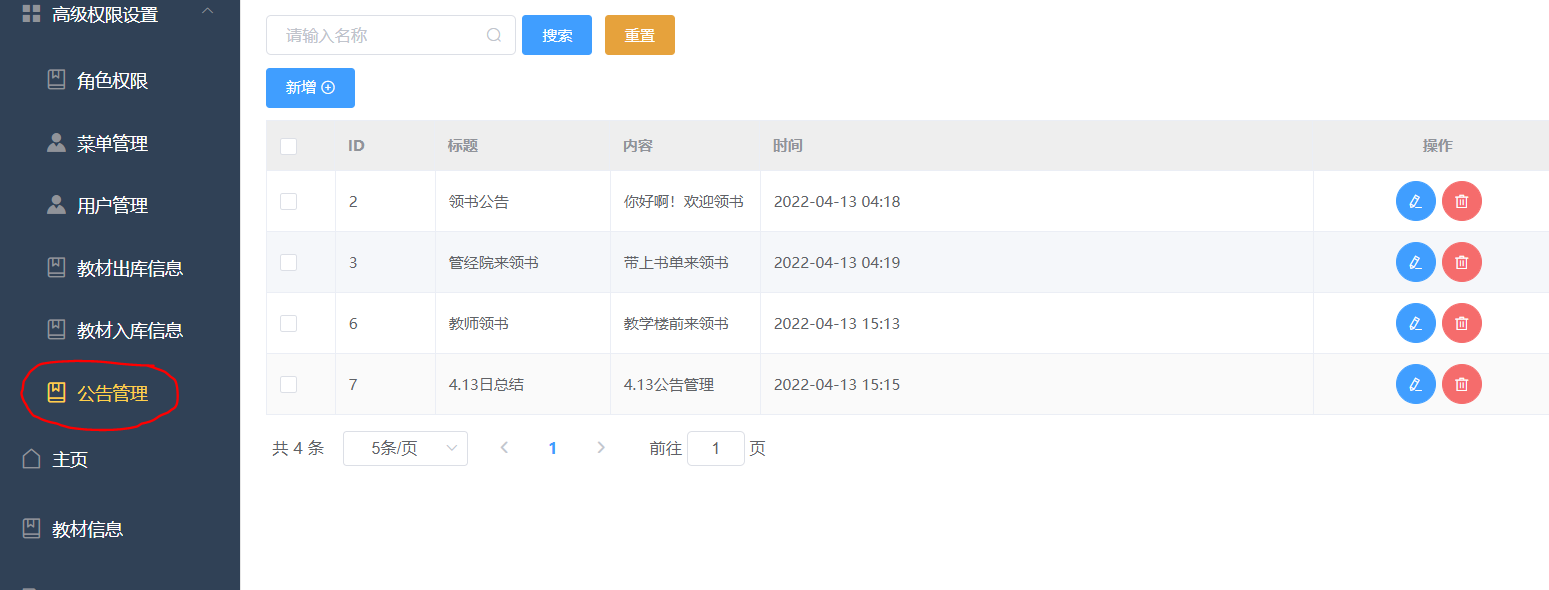Select the checkbox beside 4.13日总结
This screenshot has width=1549, height=590.
[288, 384]
